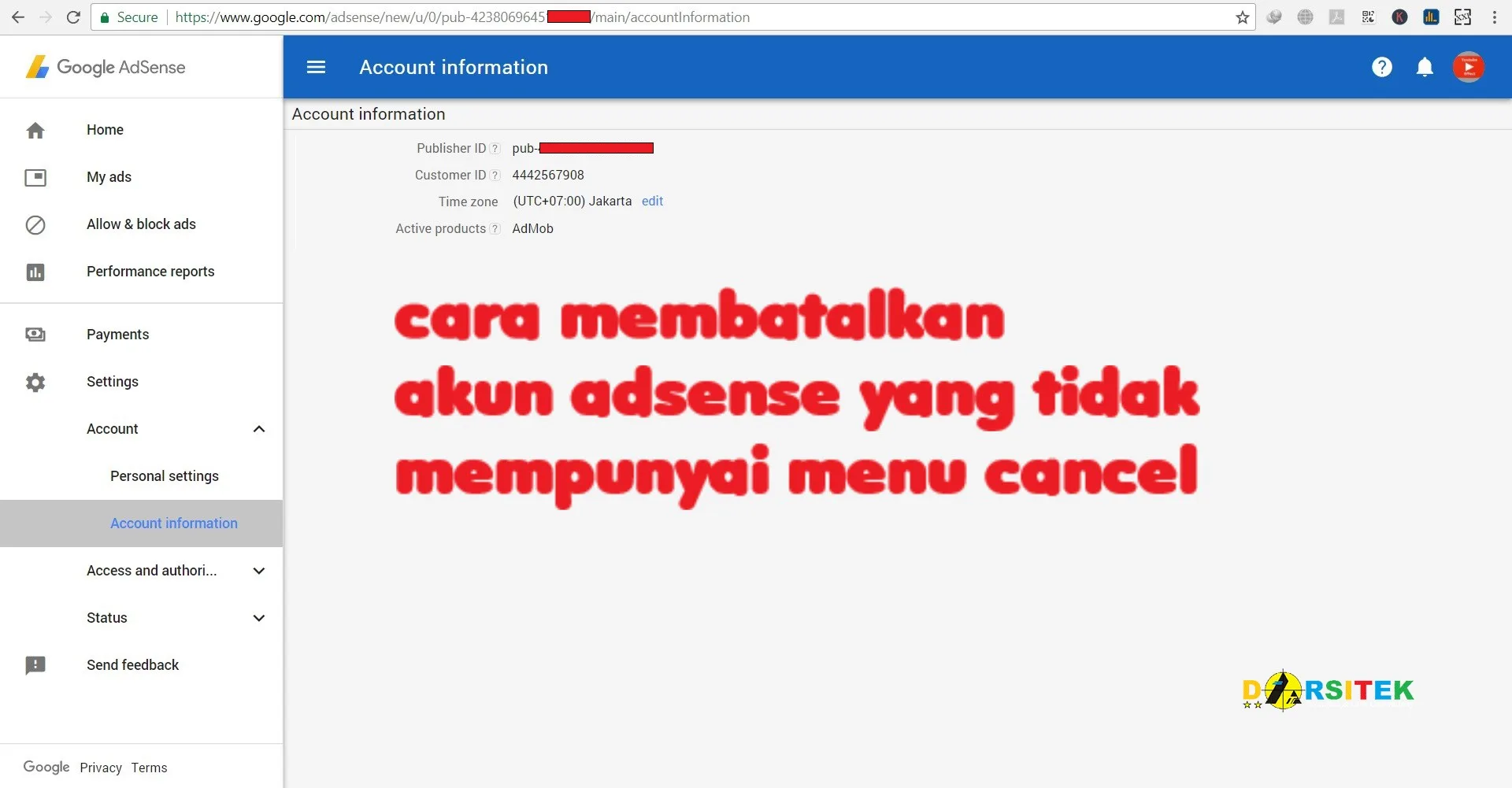The image size is (1512, 788).
Task: Open the Terms footer link
Action: coord(149,768)
